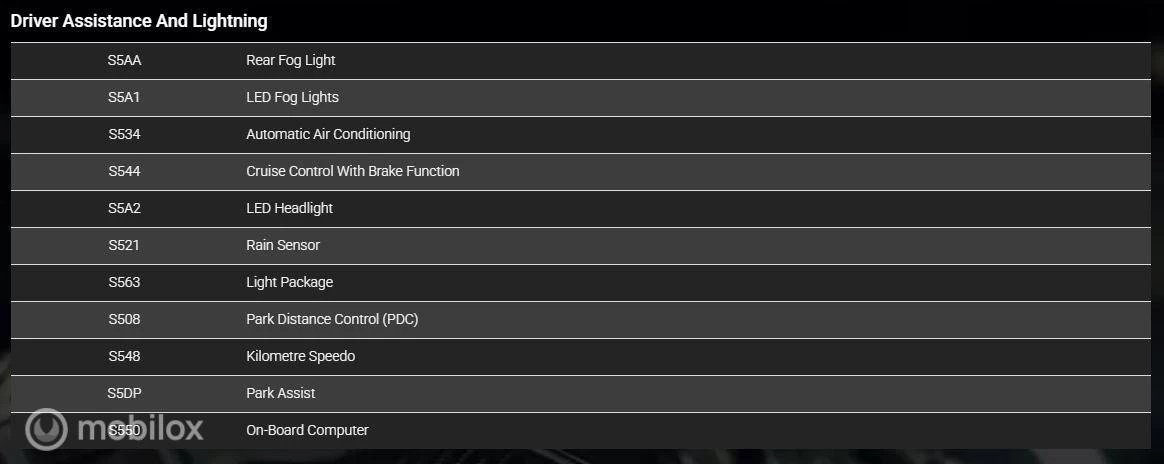Select the Park Assist entry

coord(281,393)
